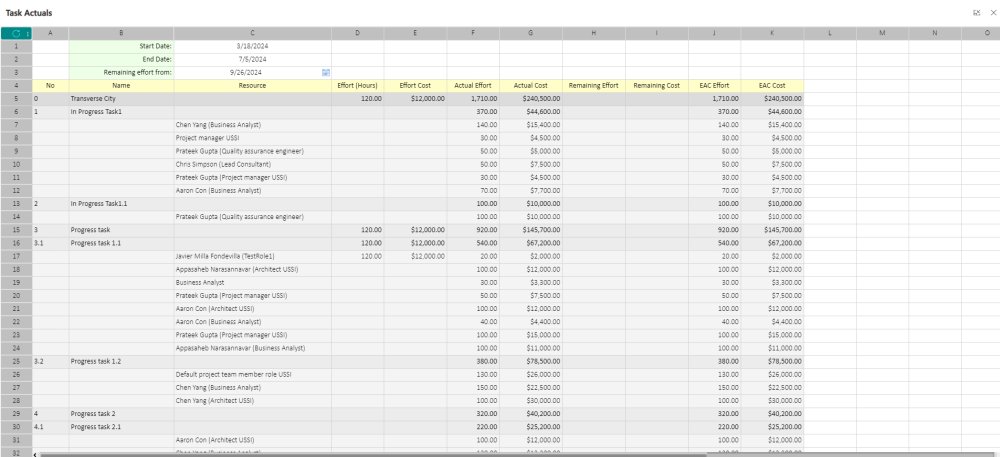Click 'Appasaheb Narasannavar (Architect USSI)' resource cell
This screenshot has height=457, width=1000.
[x=253, y=269]
